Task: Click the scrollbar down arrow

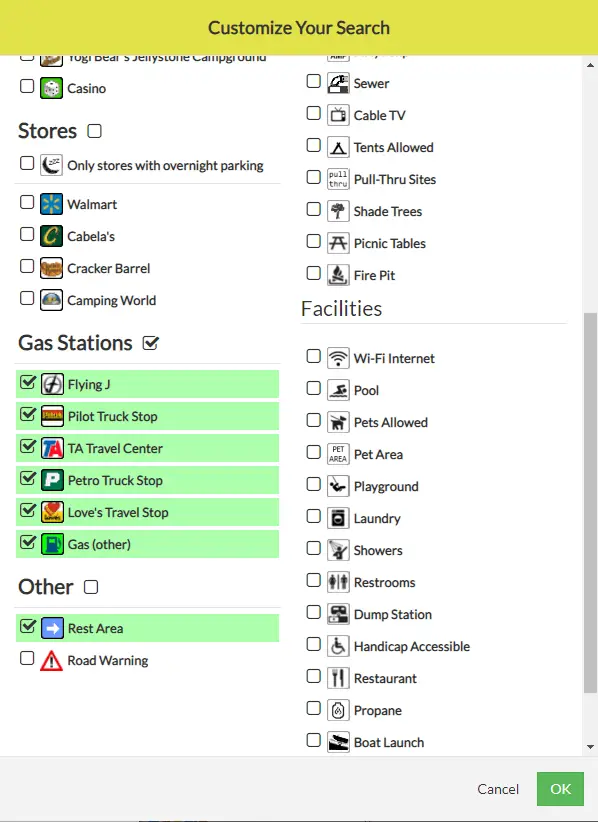Action: (x=590, y=747)
